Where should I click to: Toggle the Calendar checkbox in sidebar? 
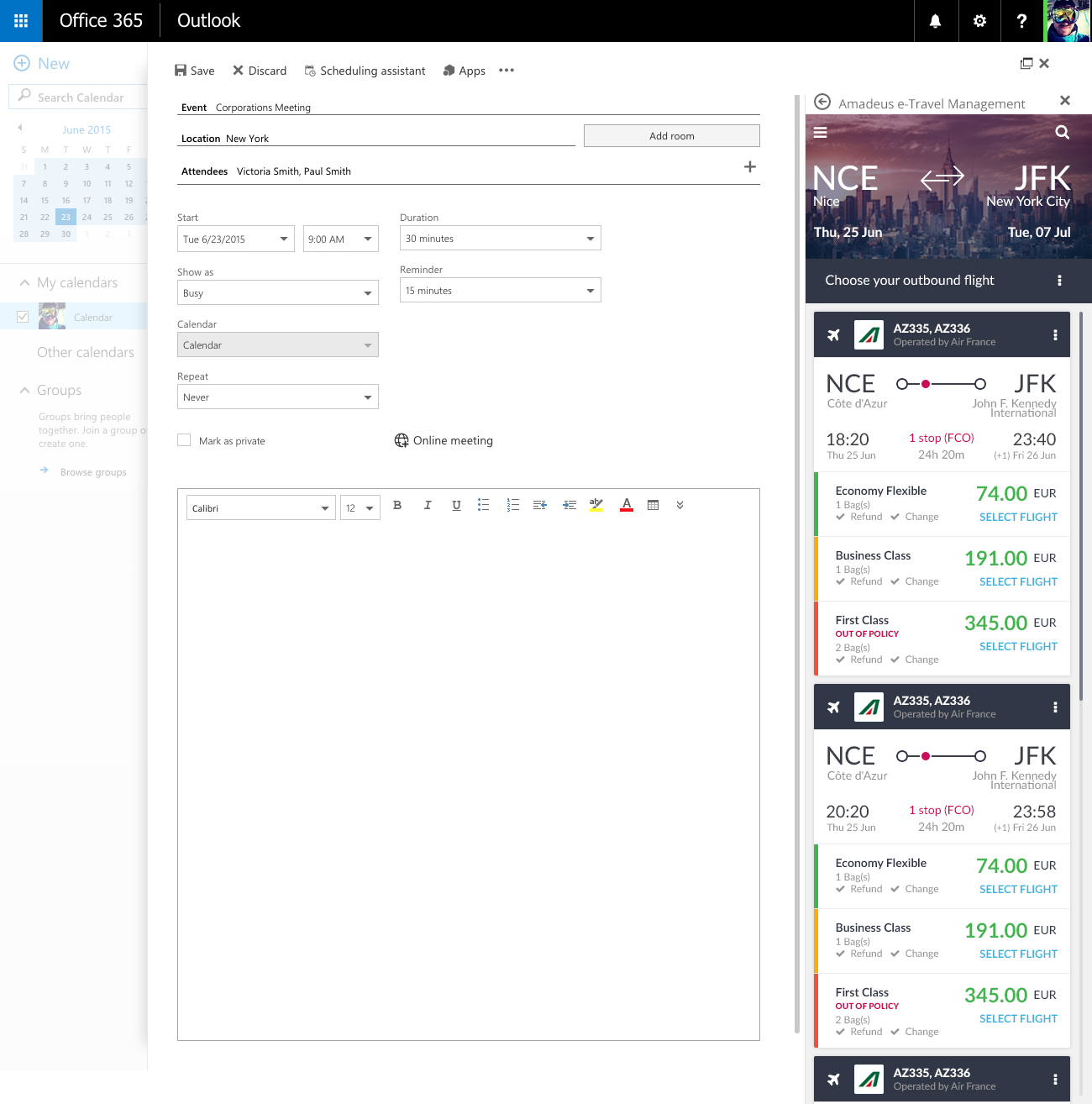coord(23,317)
